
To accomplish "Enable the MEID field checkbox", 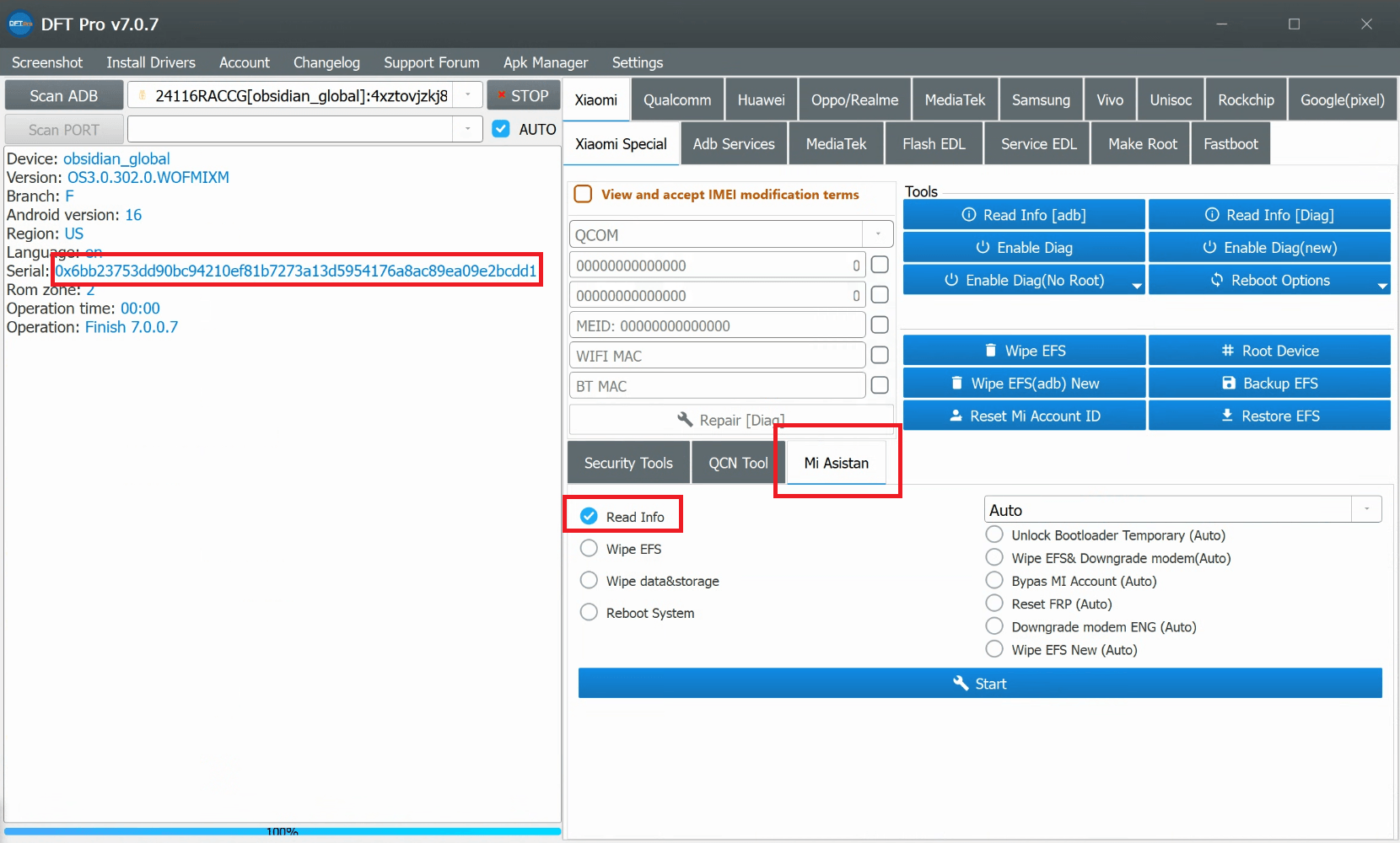I will (880, 325).
